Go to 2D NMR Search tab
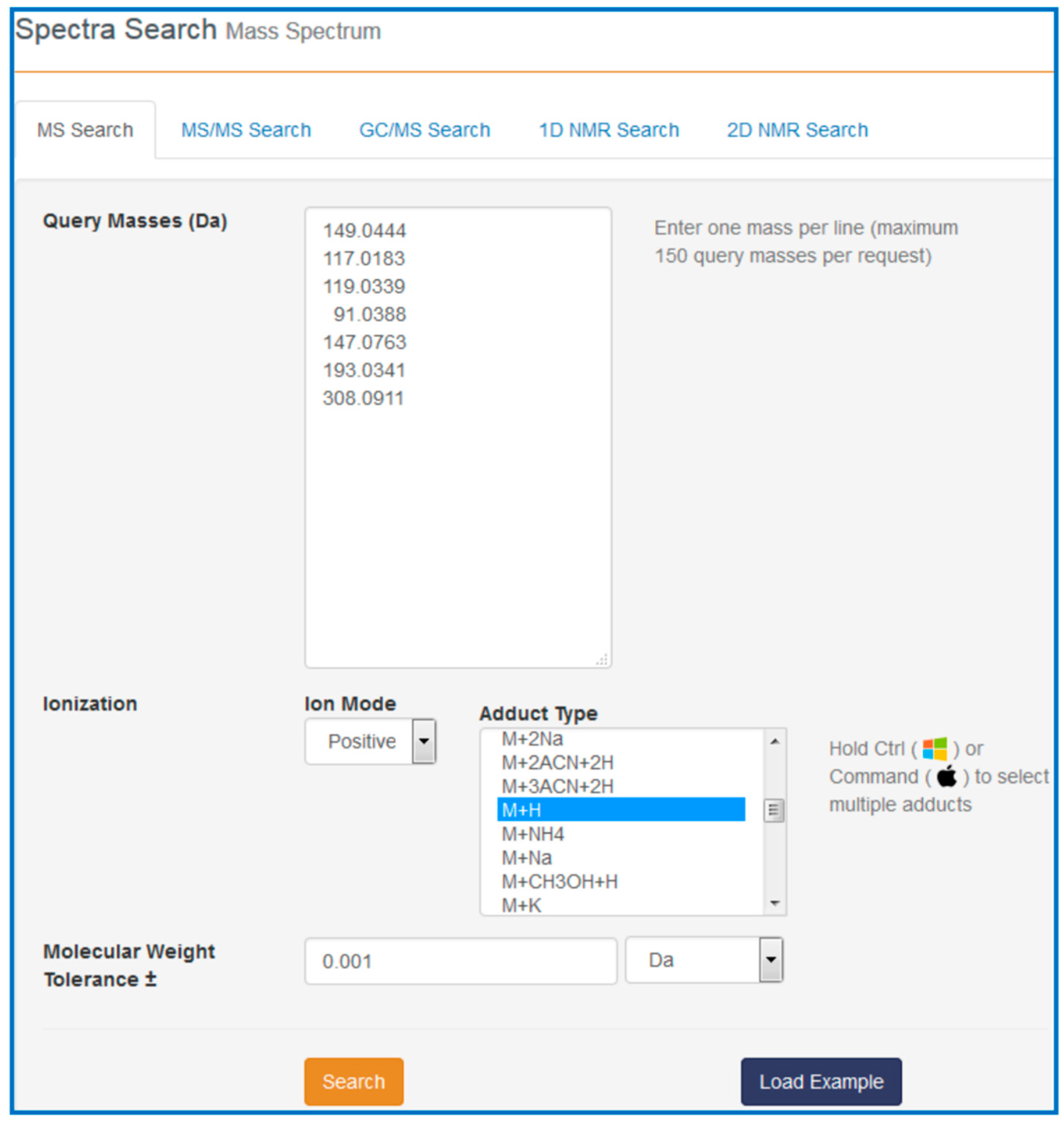Screen dimensions: 1064x1126 tap(797, 130)
